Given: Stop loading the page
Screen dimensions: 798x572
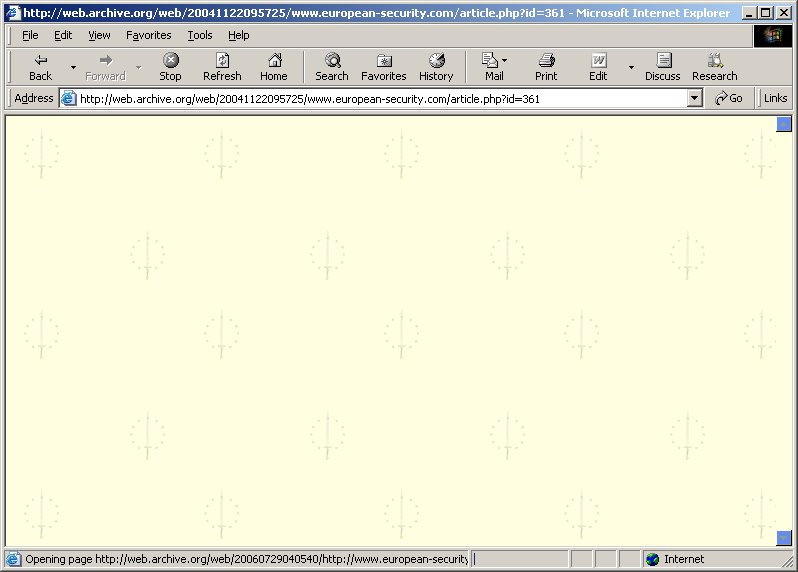Looking at the screenshot, I should (170, 67).
